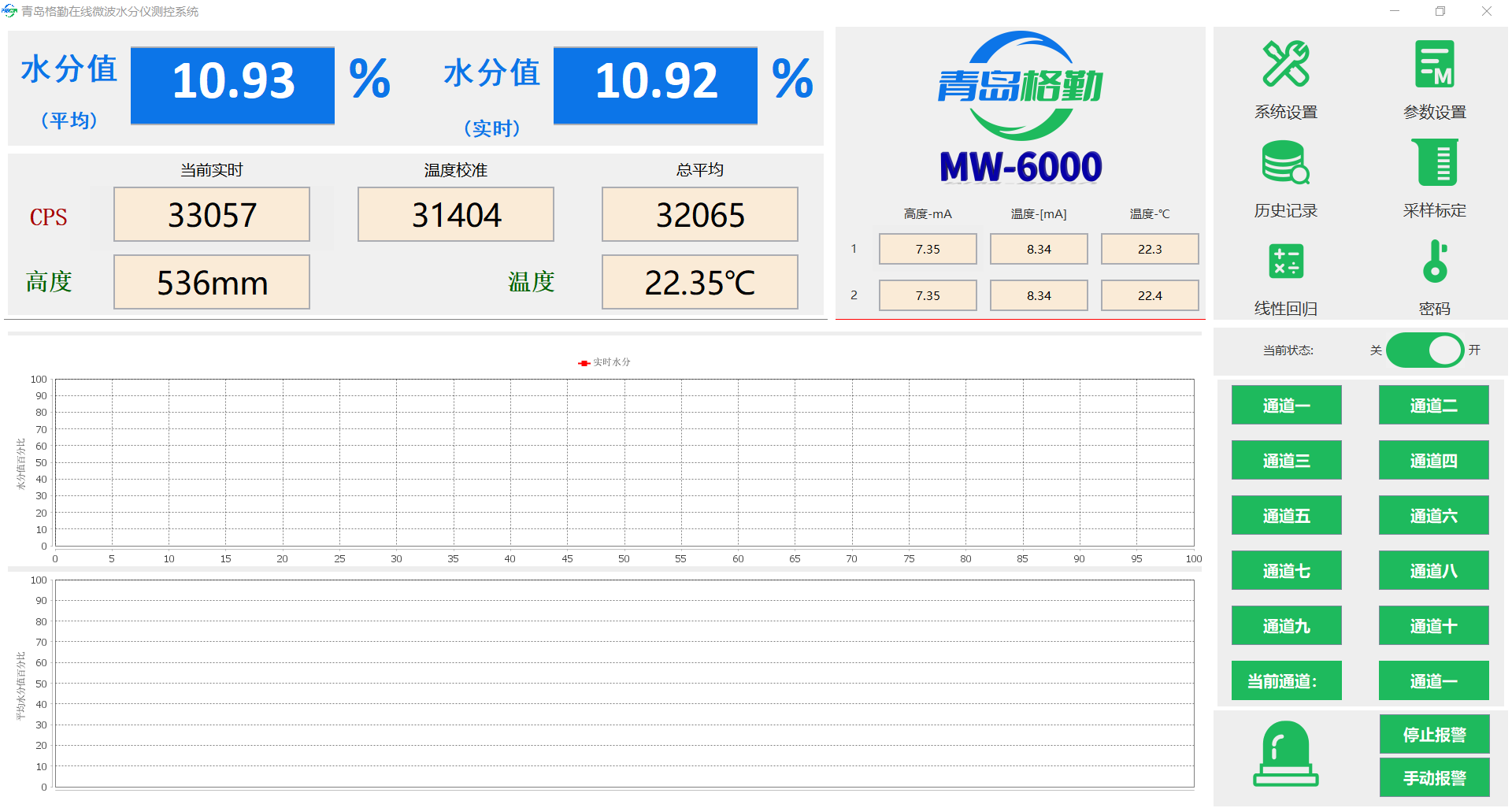Image resolution: width=1512 pixels, height=808 pixels.
Task: Select channel one (通道一) button
Action: coord(1286,406)
